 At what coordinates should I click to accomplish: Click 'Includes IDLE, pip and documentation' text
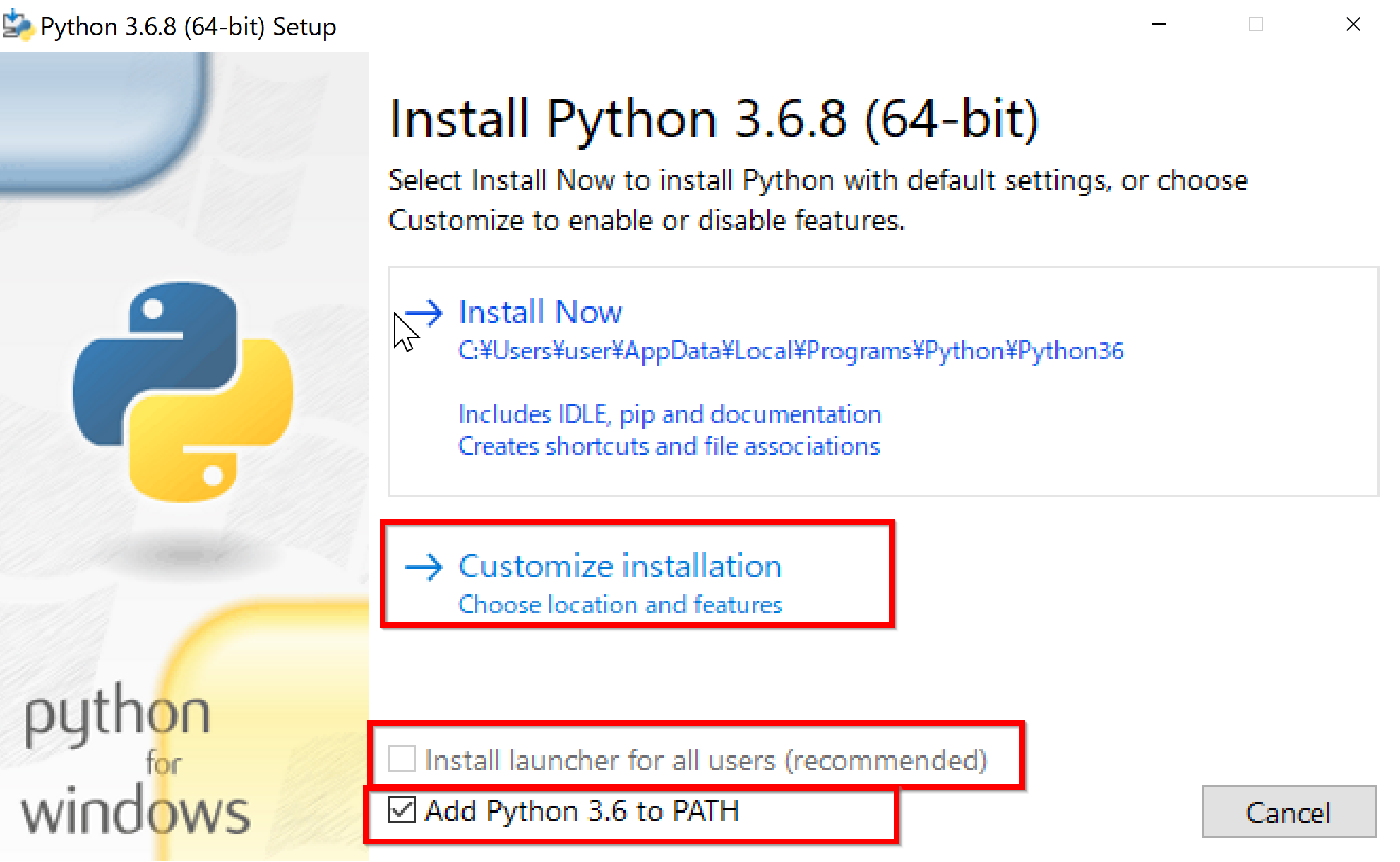(669, 414)
